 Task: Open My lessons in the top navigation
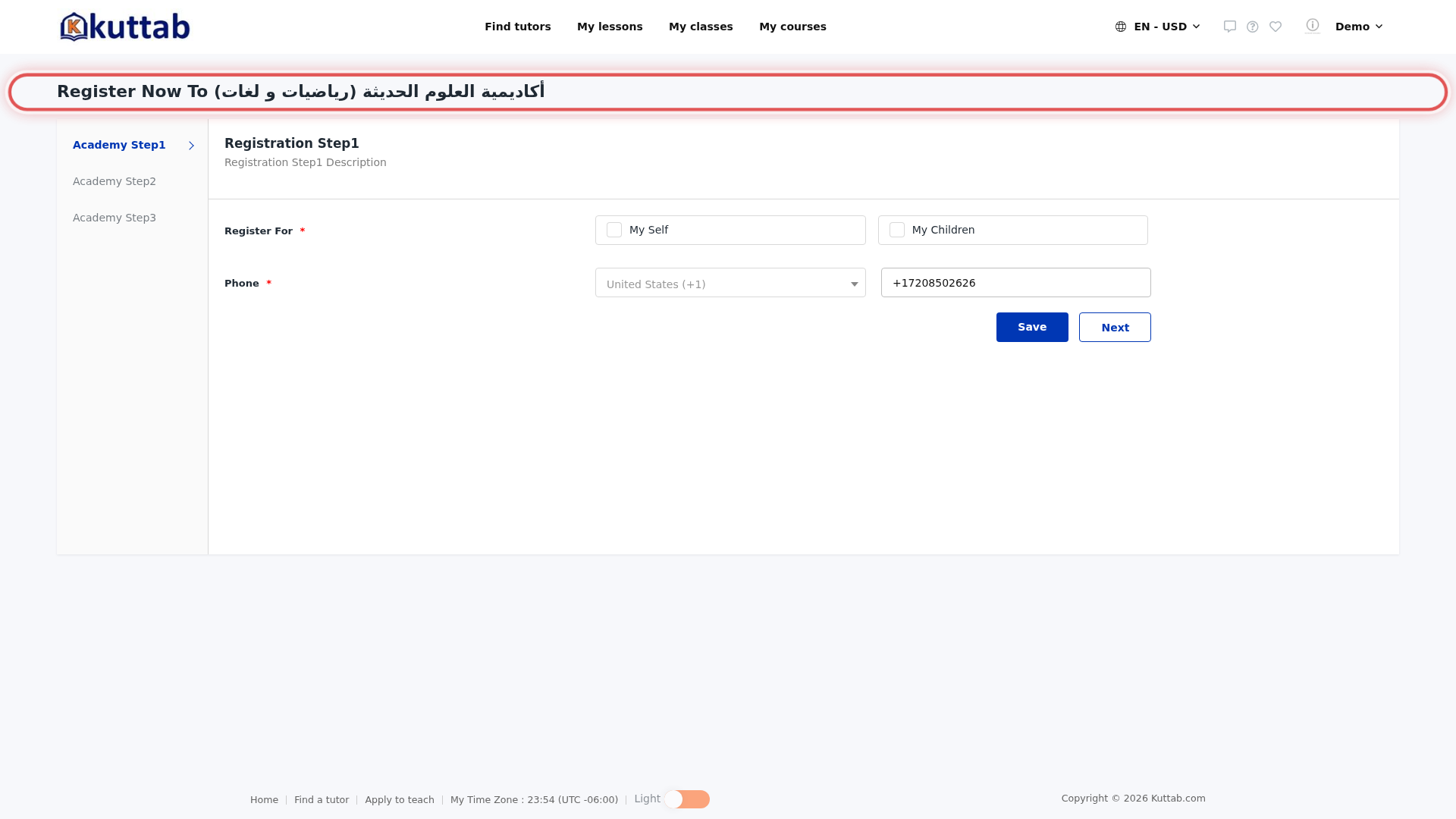tap(610, 27)
